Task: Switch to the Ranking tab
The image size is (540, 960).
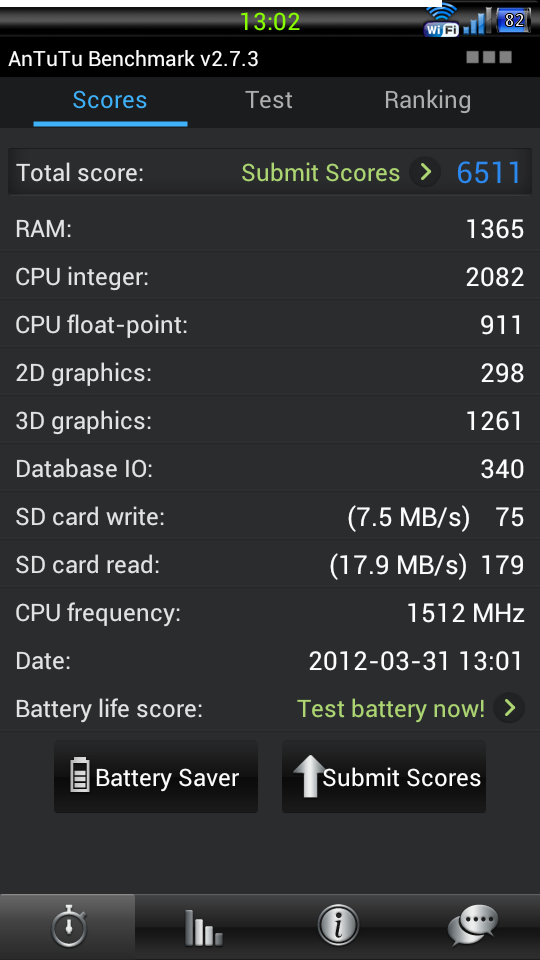Action: 427,100
